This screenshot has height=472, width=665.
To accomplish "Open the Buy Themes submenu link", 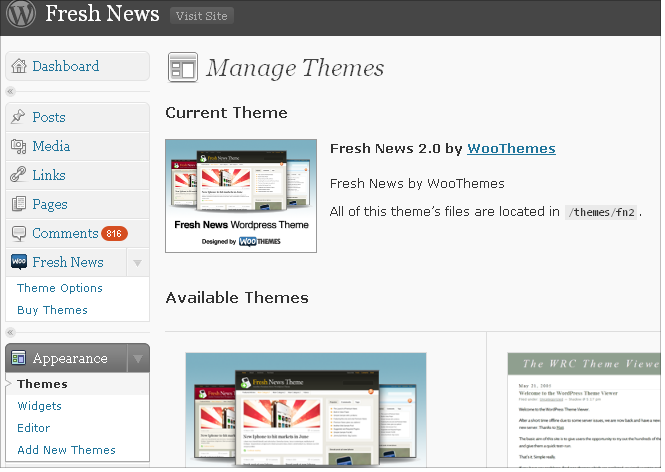I will coord(52,310).
